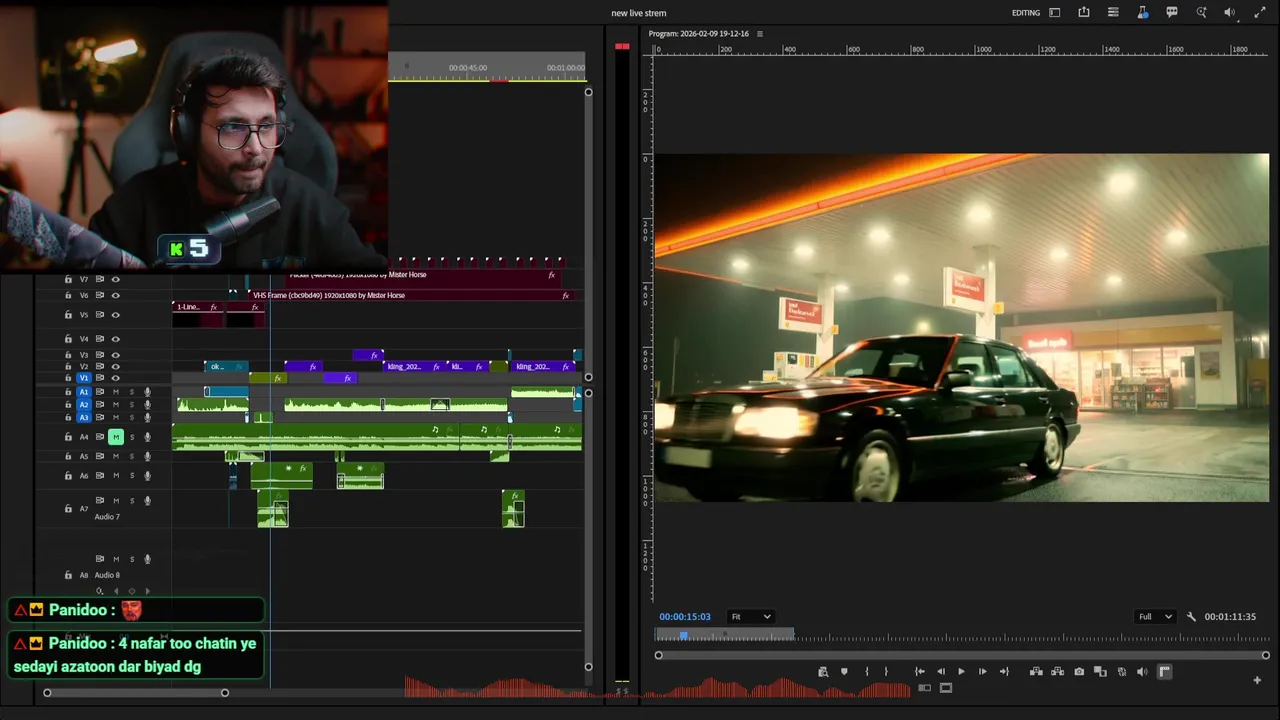This screenshot has width=1280, height=720.
Task: Click the Quick Export share icon
Action: click(x=1084, y=13)
